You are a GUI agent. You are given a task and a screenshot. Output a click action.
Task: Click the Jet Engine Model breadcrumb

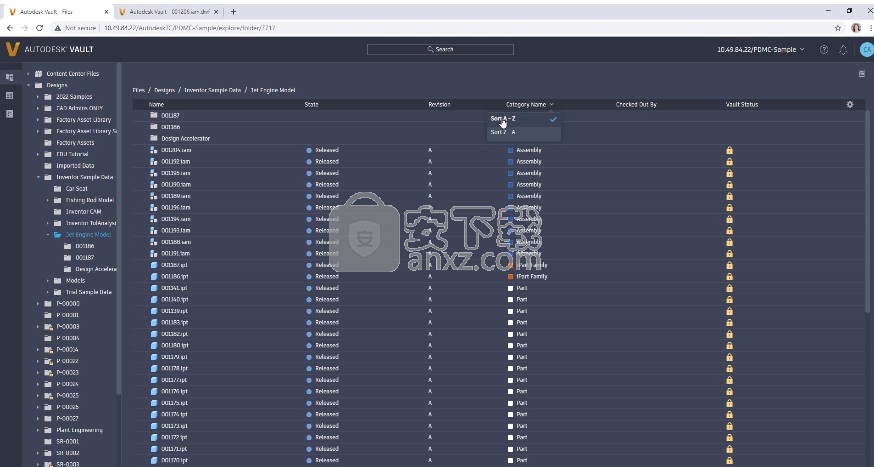273,90
